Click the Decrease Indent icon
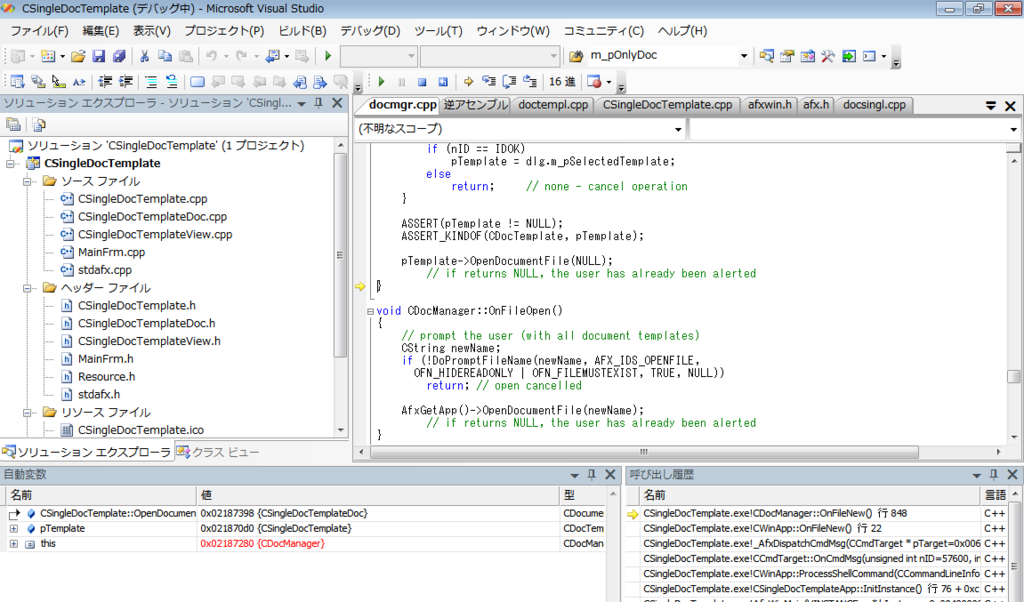Image resolution: width=1024 pixels, height=602 pixels. point(105,82)
